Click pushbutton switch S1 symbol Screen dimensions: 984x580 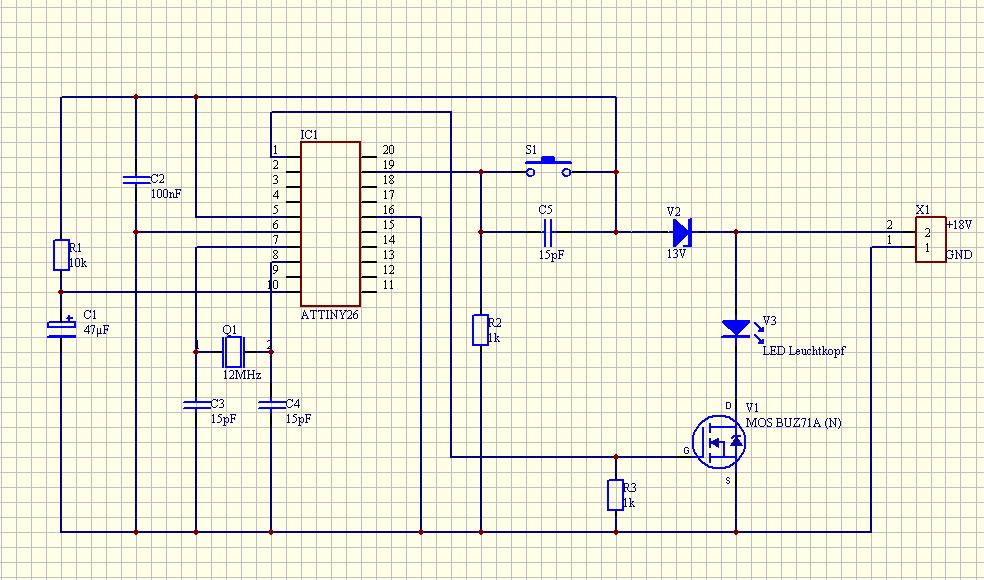tap(548, 168)
